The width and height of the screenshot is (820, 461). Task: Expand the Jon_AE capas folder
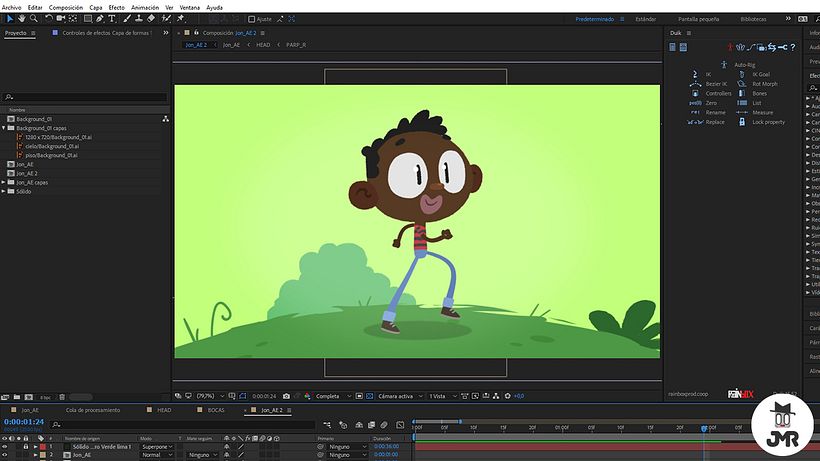click(4, 182)
